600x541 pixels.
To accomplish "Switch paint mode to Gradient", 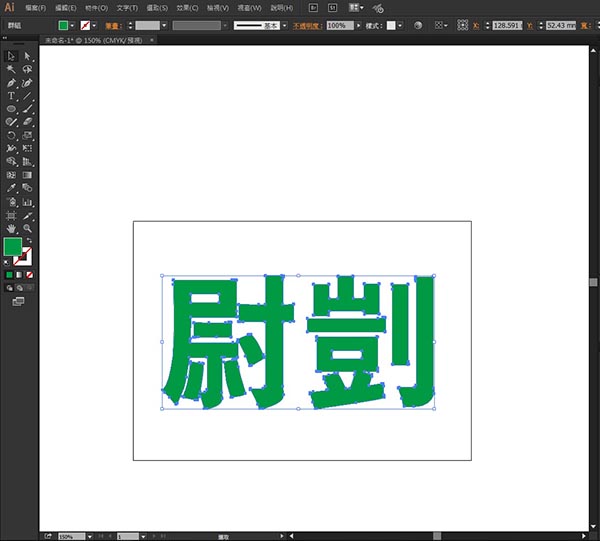I will (x=20, y=274).
